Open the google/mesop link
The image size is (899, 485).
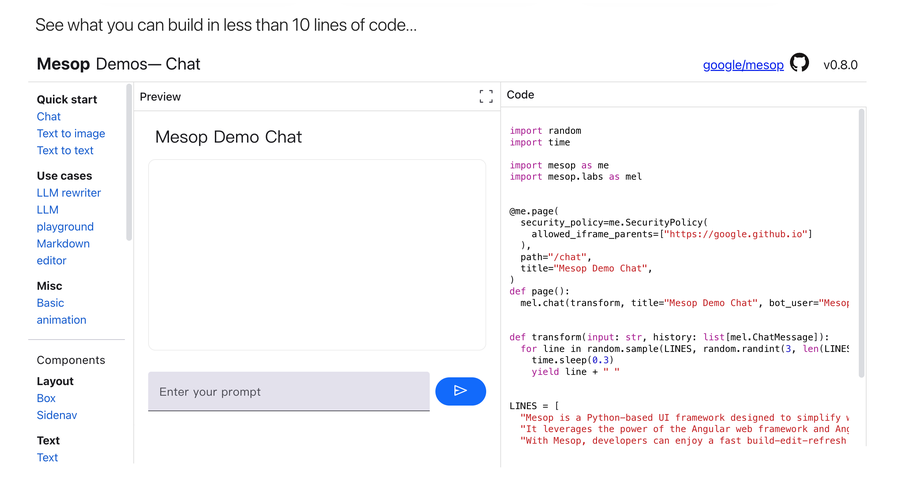(x=743, y=65)
